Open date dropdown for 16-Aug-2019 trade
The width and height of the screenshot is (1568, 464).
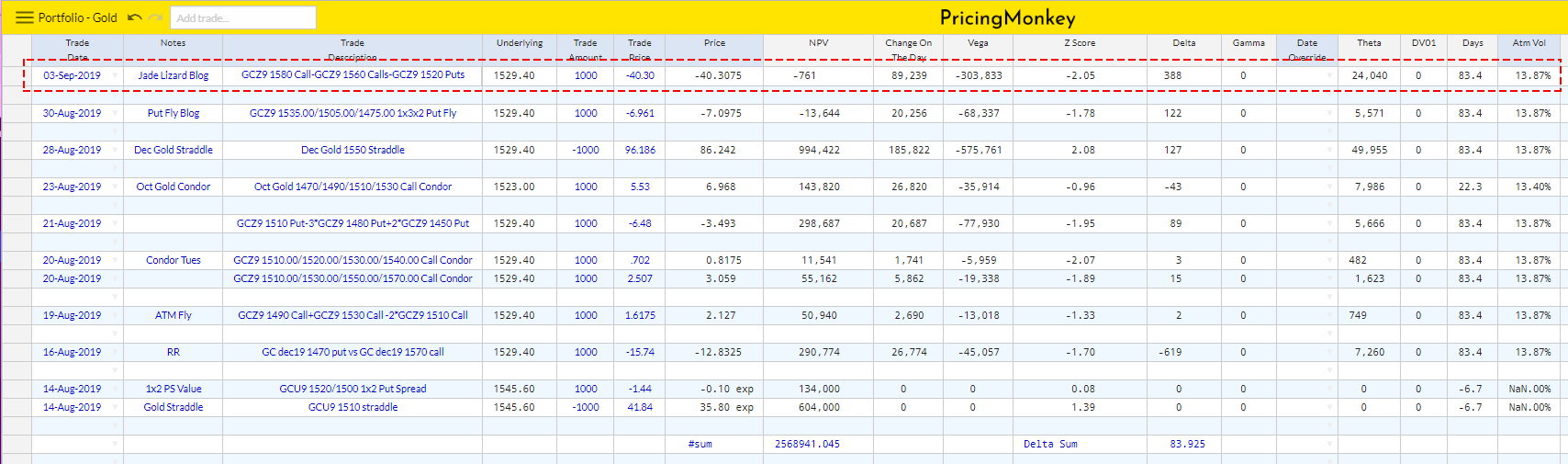pos(115,352)
